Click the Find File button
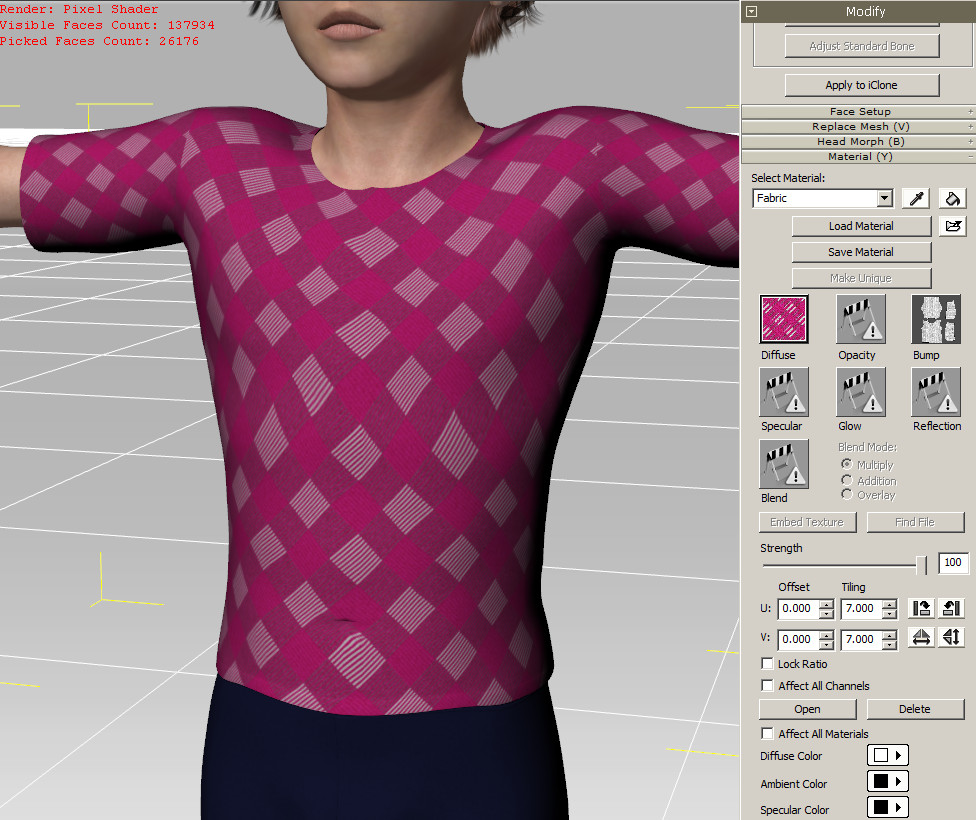Image resolution: width=976 pixels, height=820 pixels. point(915,522)
